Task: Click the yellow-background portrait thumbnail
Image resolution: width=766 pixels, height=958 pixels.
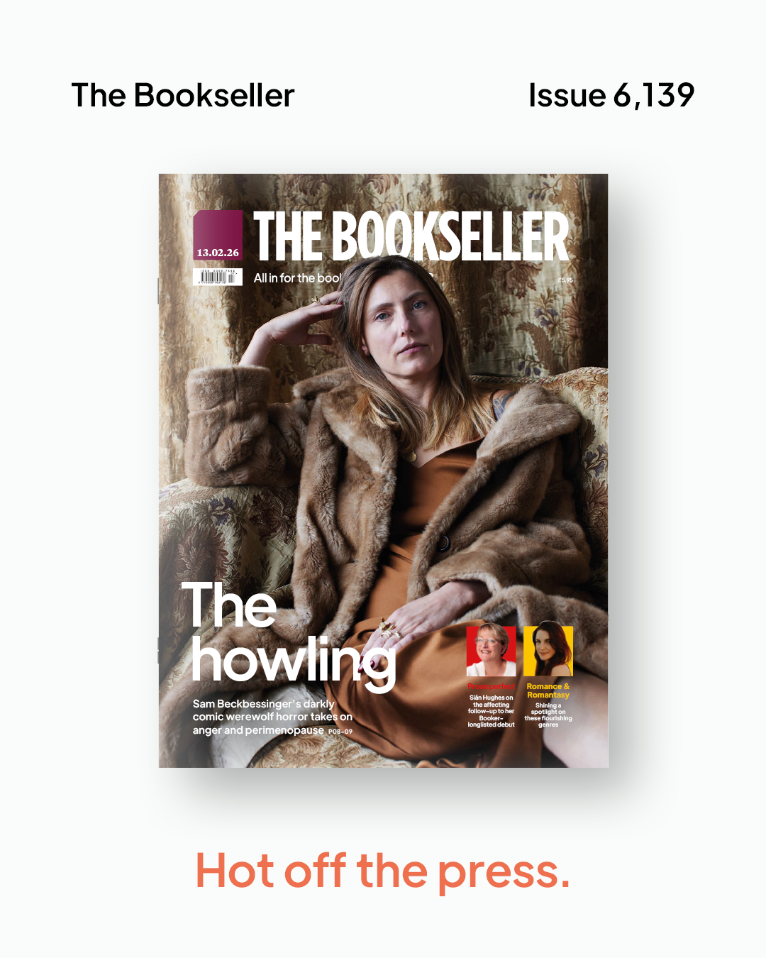Action: [548, 651]
